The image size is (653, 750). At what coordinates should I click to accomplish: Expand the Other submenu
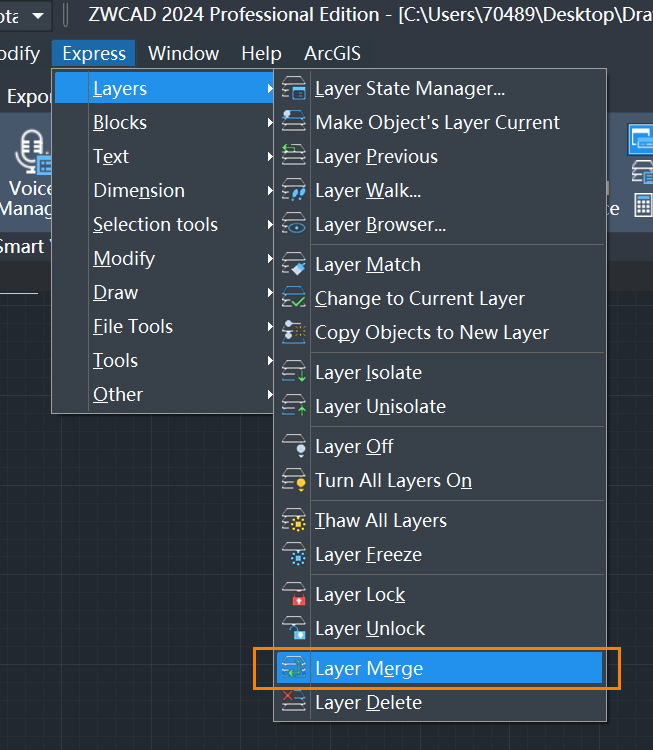(164, 394)
